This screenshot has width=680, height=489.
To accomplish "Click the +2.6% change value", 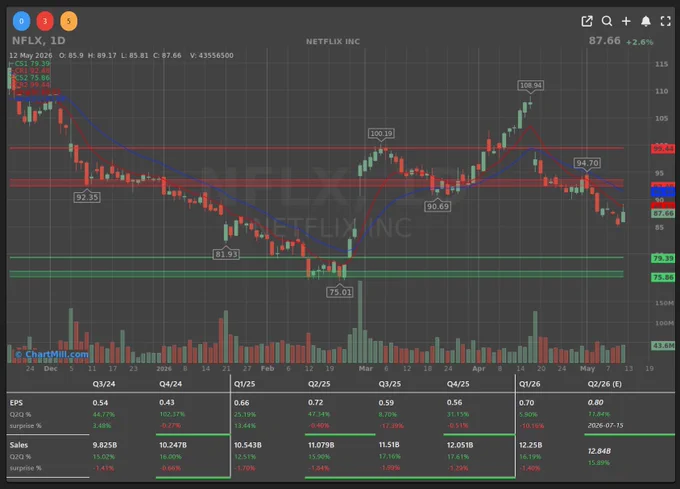I will [639, 42].
